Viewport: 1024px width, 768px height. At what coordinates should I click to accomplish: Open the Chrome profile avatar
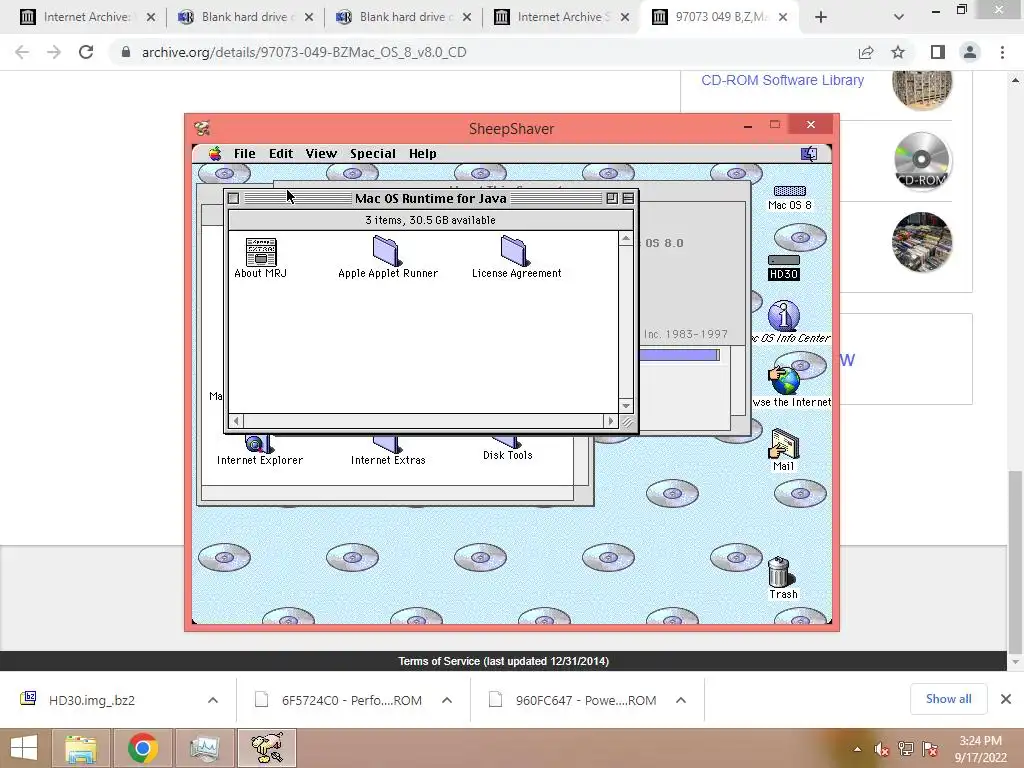pyautogui.click(x=970, y=52)
